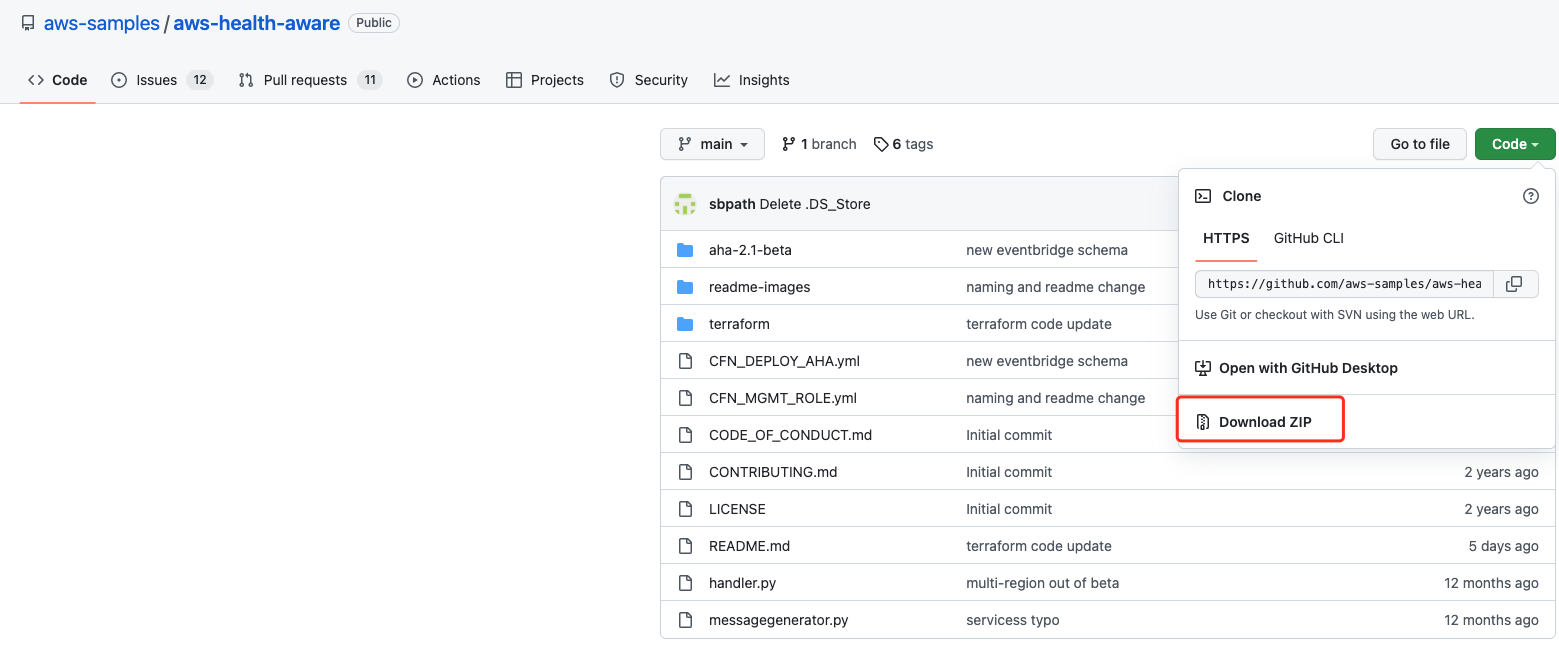Click the Clone terminal icon
The image size is (1559, 647).
tap(1203, 195)
